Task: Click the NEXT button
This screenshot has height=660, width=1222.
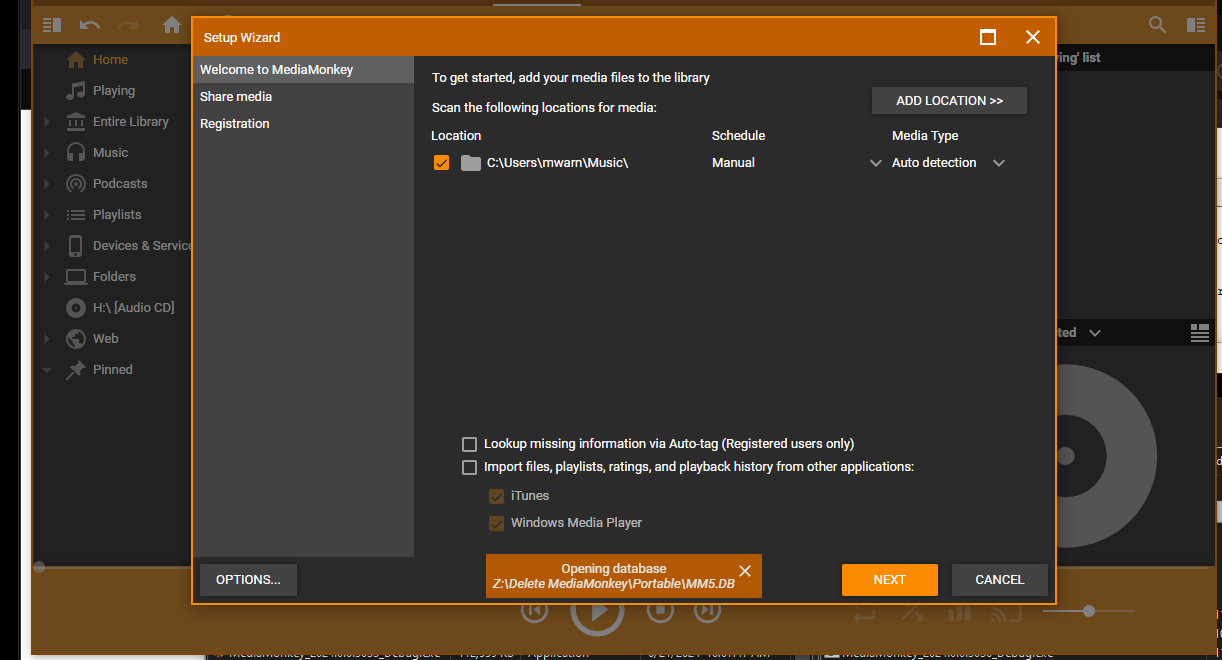Action: point(889,580)
